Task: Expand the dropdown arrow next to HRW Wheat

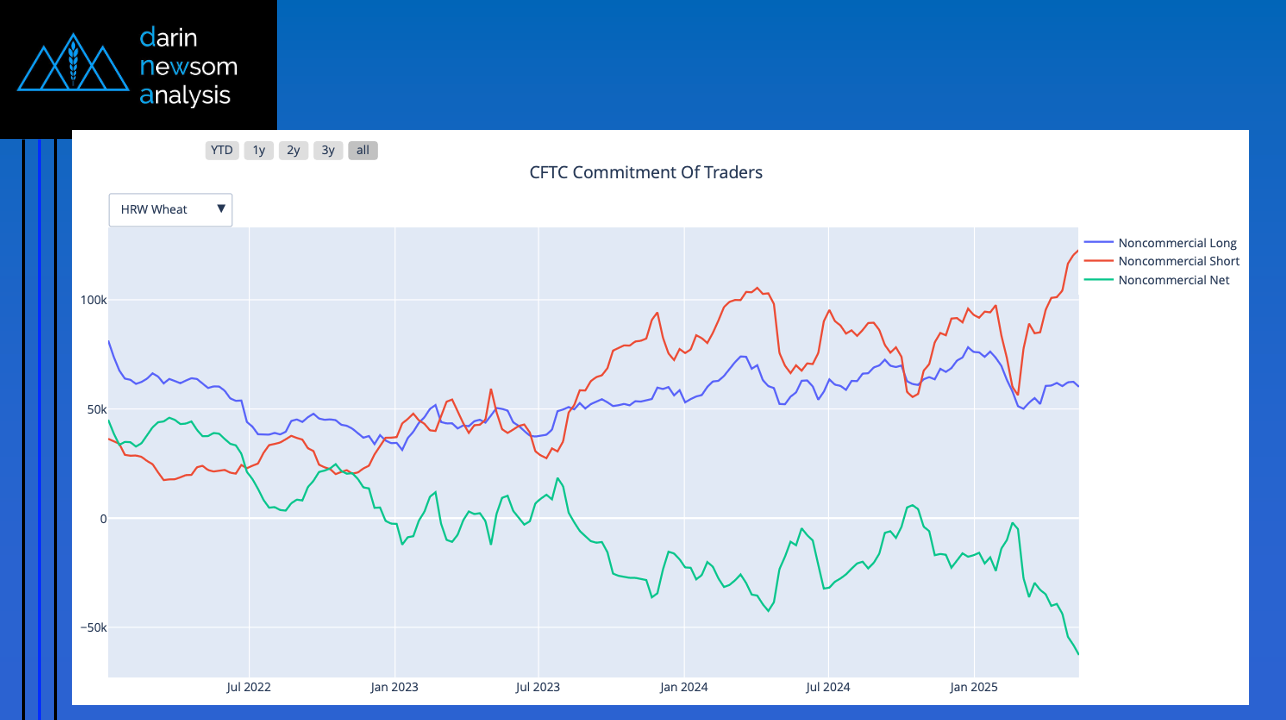Action: coord(222,210)
